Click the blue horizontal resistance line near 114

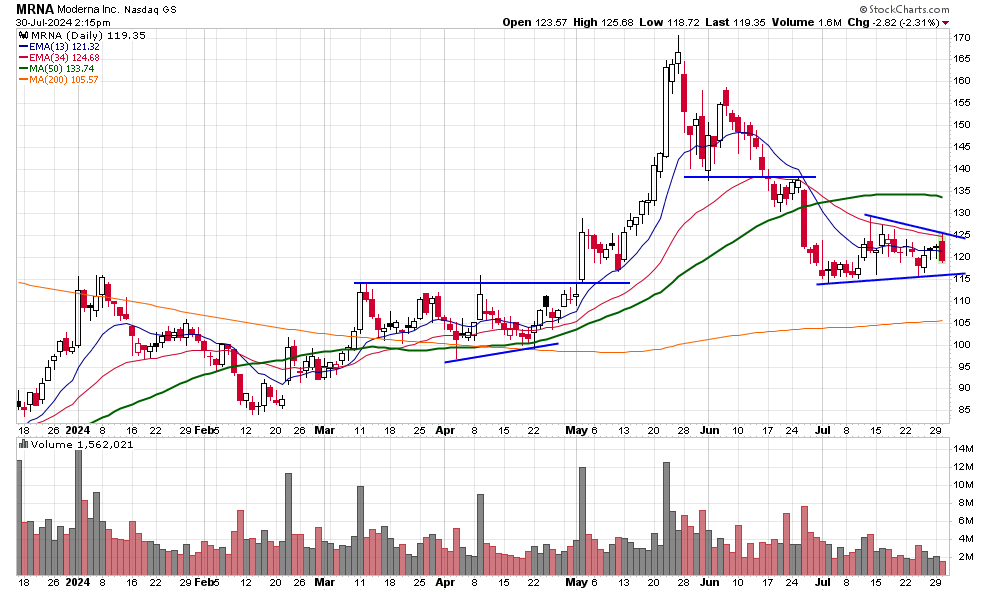pyautogui.click(x=492, y=283)
